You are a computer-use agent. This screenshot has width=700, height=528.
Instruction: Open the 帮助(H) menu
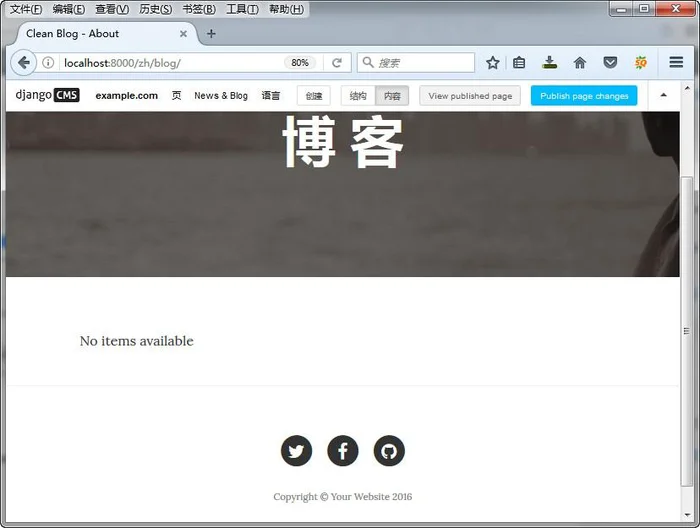286,9
